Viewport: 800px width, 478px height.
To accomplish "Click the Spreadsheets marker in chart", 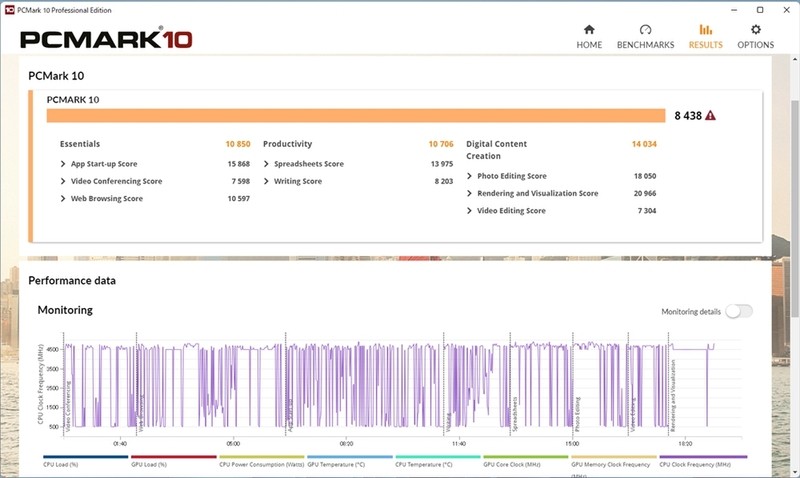I will coord(515,414).
